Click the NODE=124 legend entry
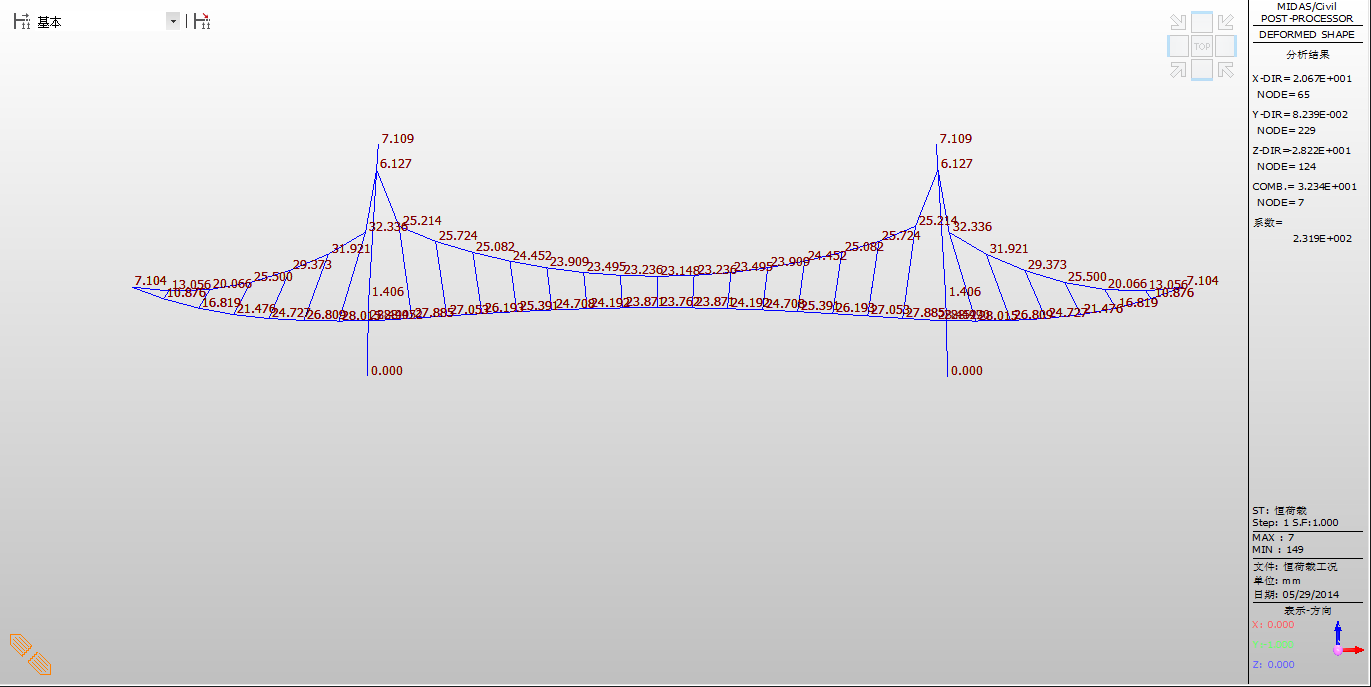 pos(1286,166)
